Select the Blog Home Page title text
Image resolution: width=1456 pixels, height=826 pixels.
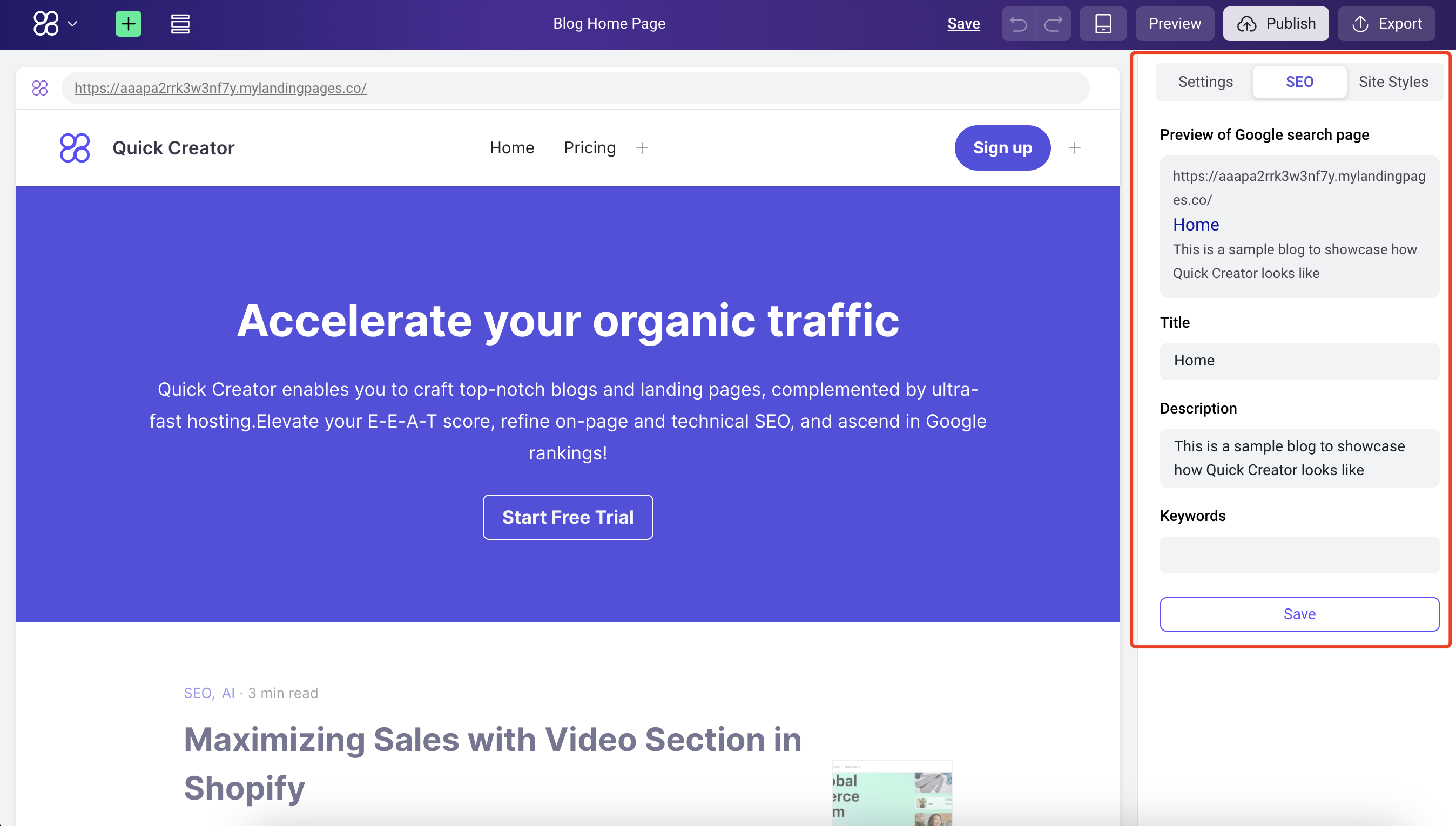tap(609, 23)
